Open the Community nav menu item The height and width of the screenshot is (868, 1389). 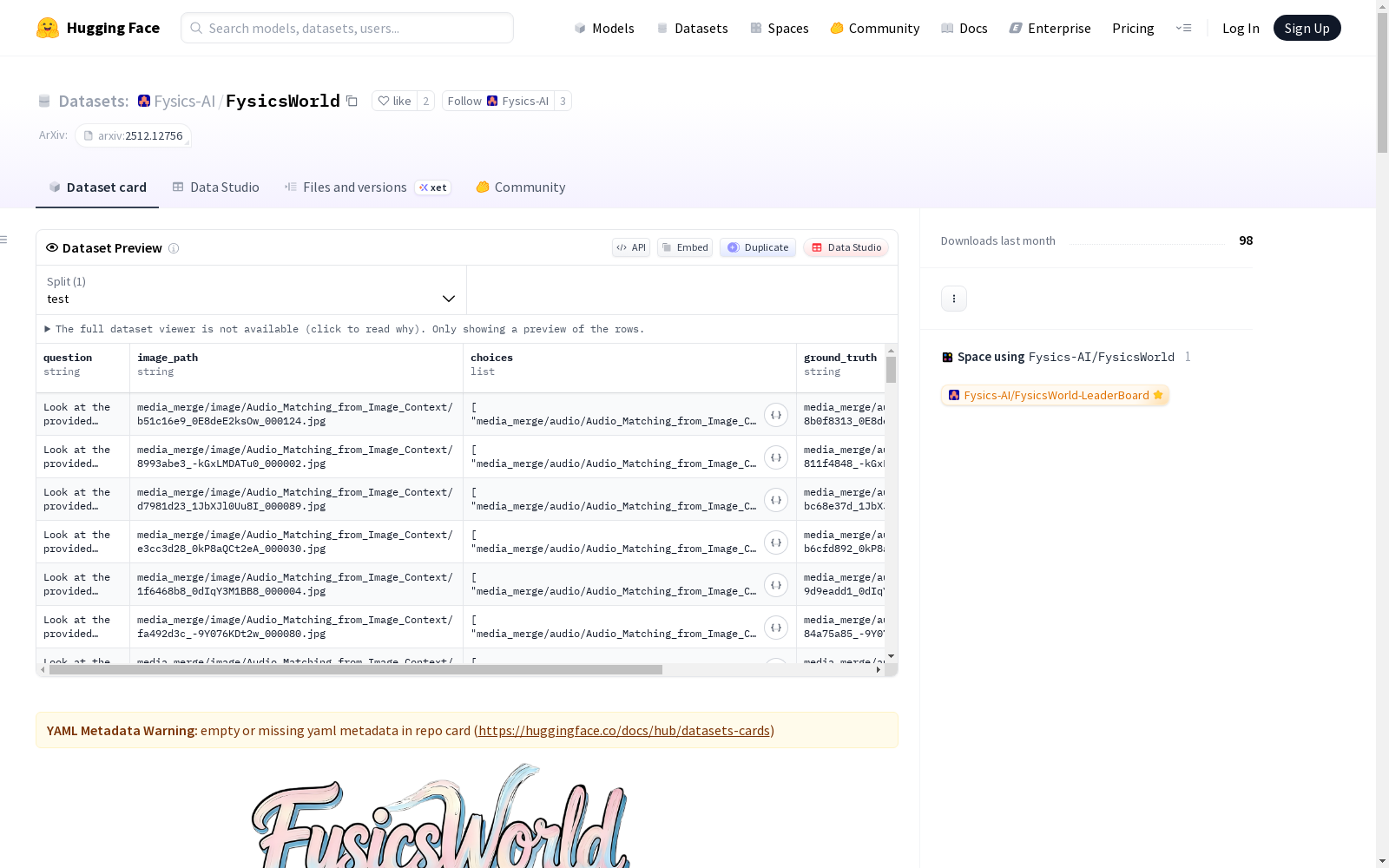(x=875, y=28)
